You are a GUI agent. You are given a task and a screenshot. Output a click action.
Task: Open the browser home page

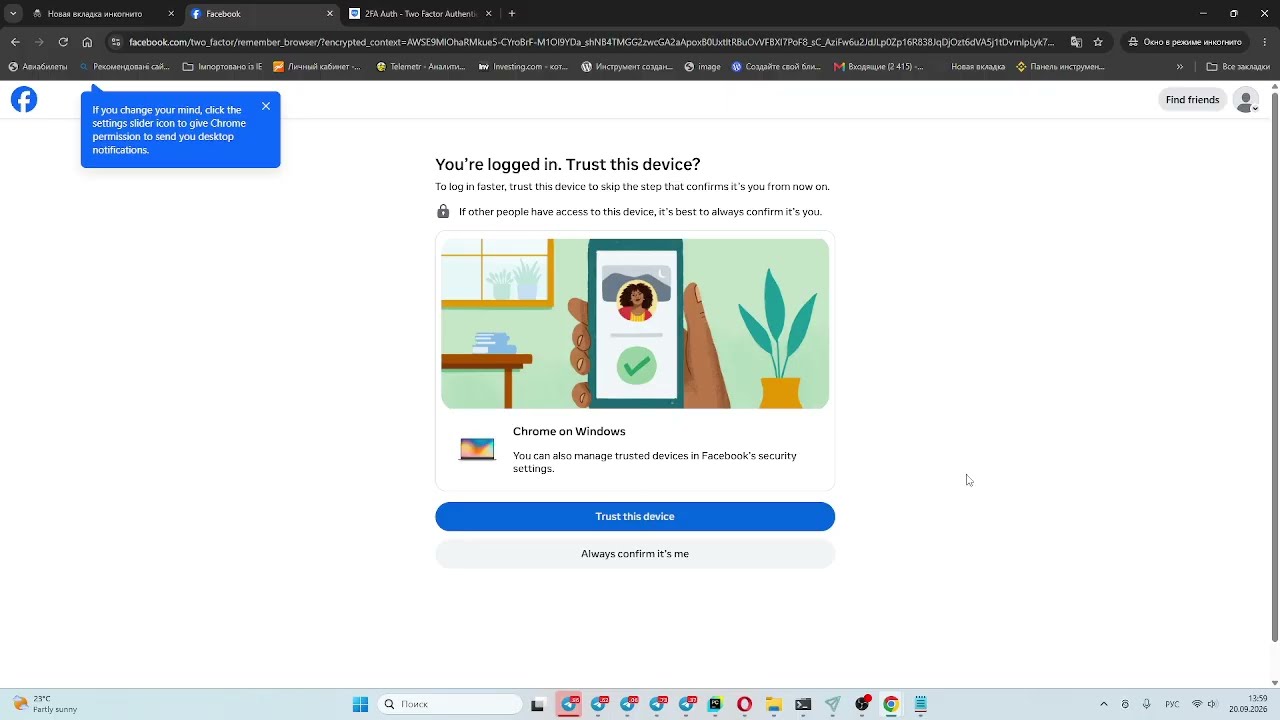(x=87, y=42)
